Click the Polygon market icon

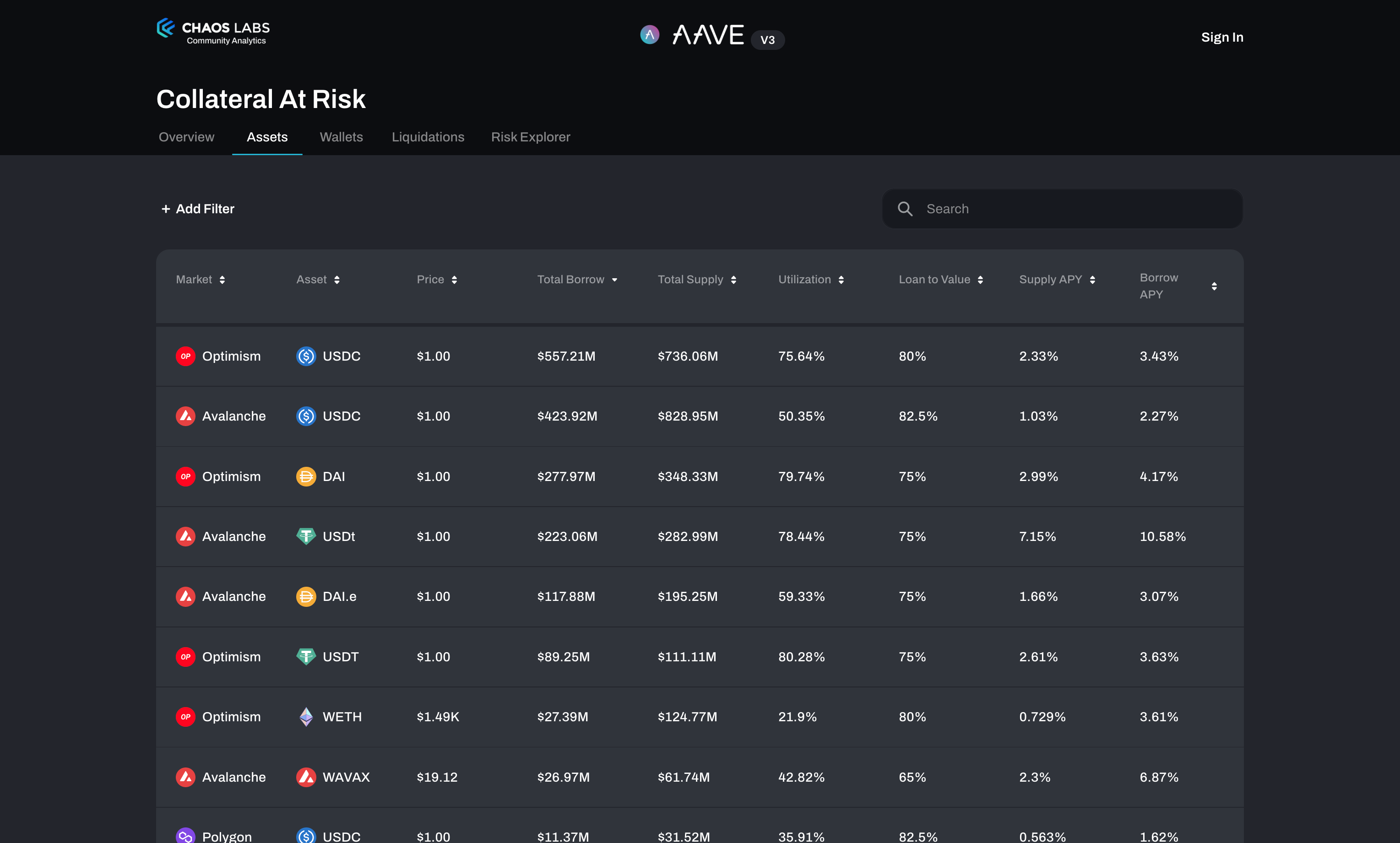[x=185, y=836]
